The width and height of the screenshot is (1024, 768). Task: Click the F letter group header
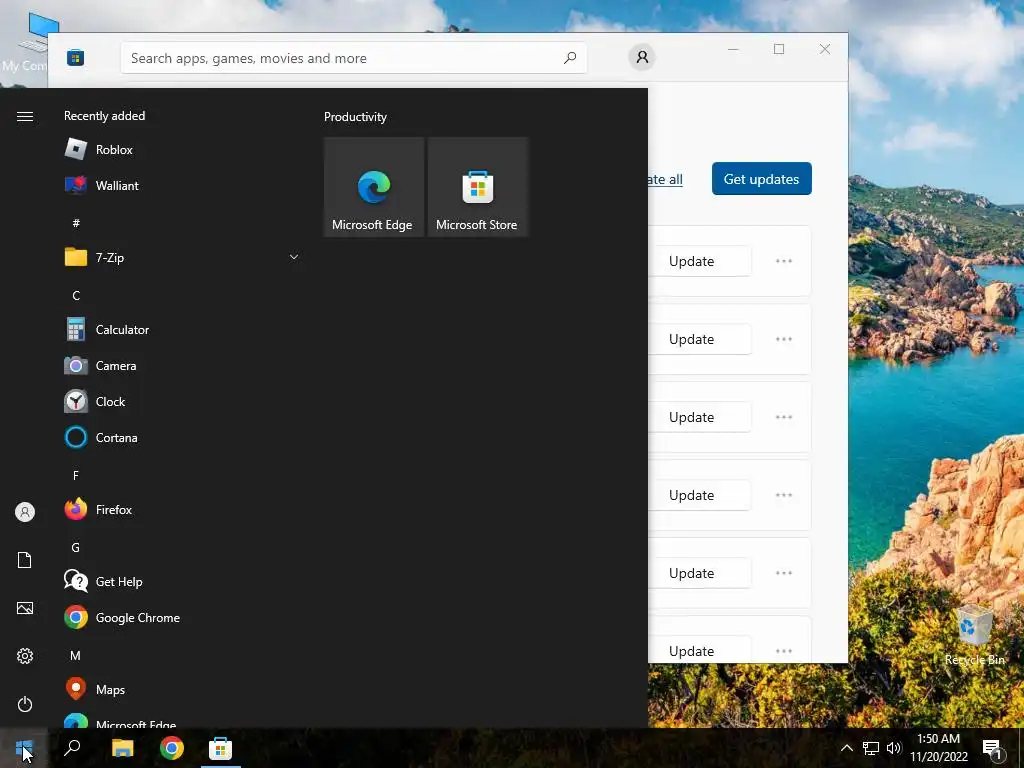76,475
